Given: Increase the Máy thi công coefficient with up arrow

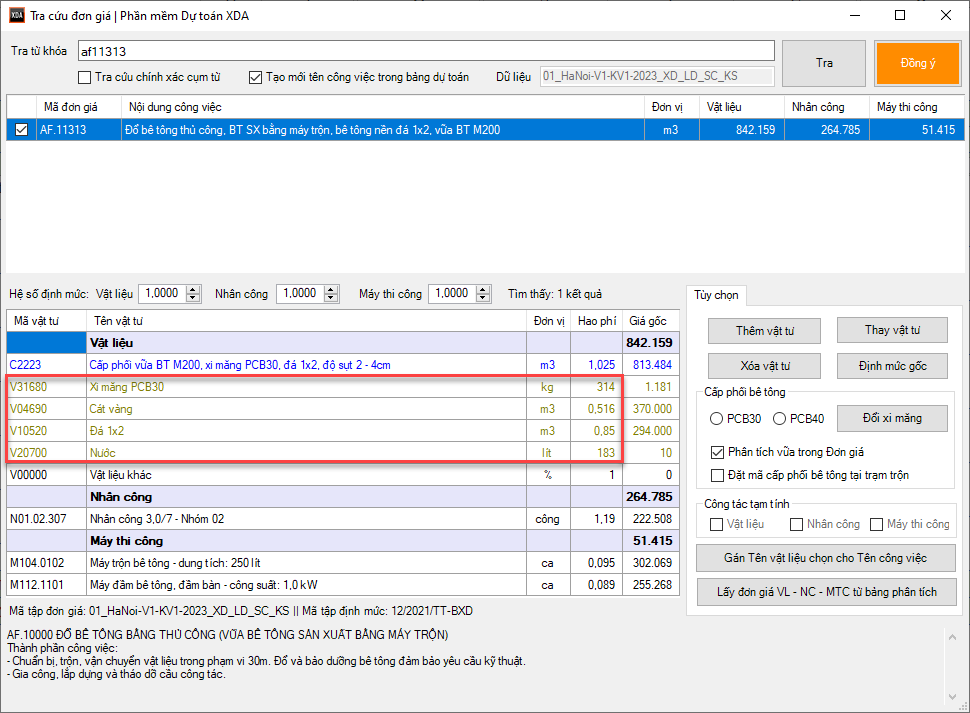Looking at the screenshot, I should pyautogui.click(x=483, y=289).
